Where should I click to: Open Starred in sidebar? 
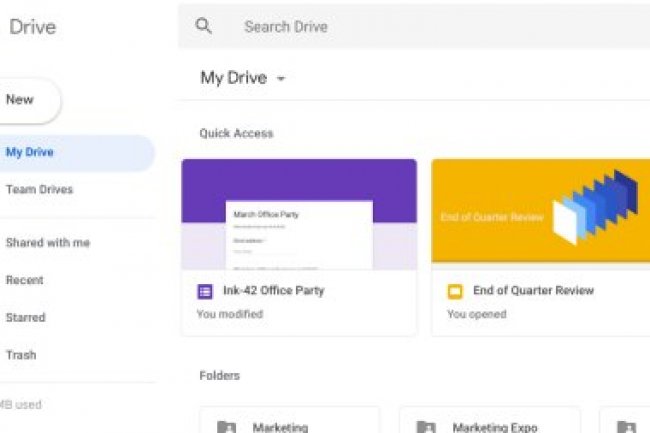25,317
